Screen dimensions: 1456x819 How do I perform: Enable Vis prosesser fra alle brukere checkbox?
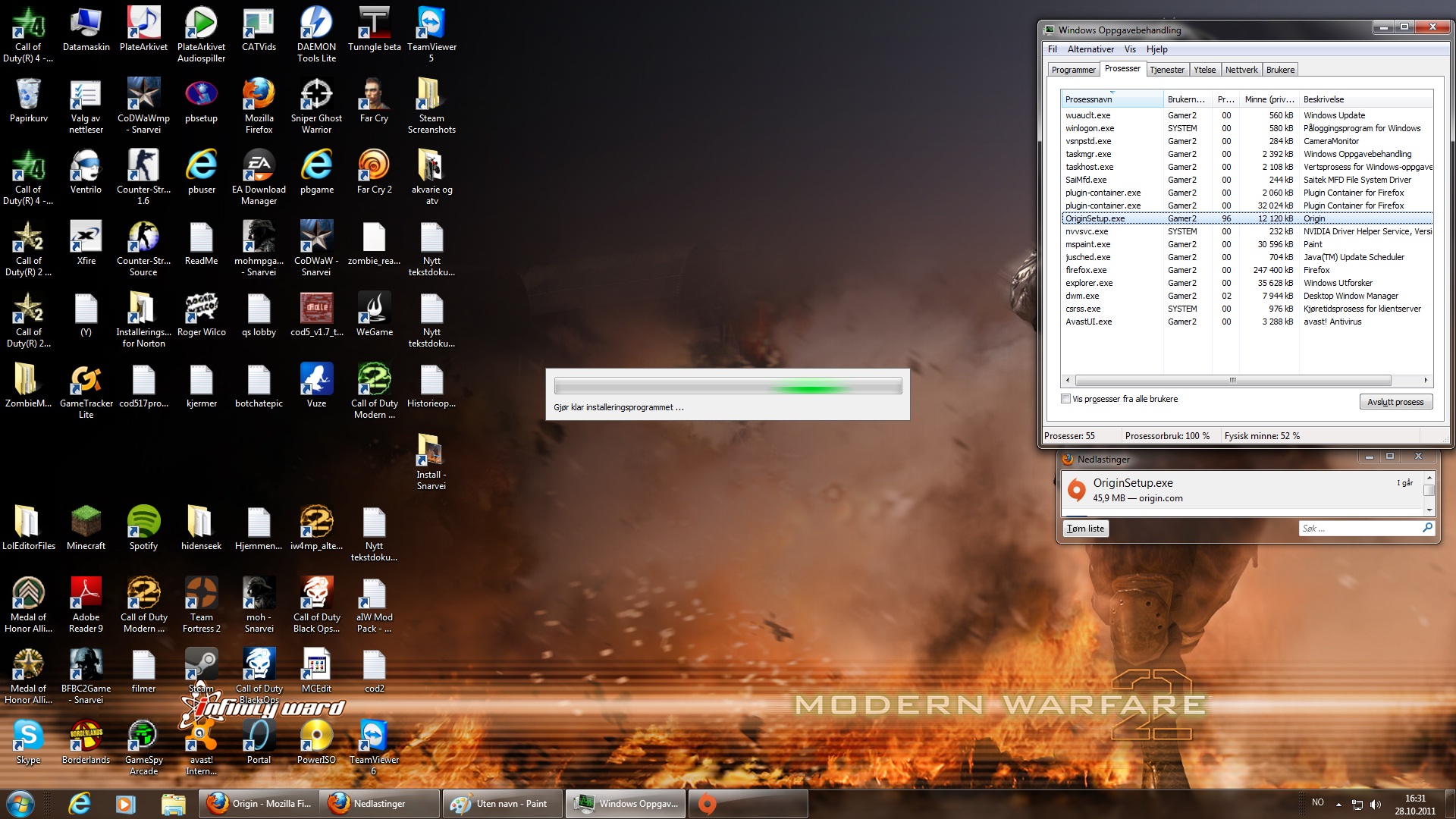pyautogui.click(x=1065, y=399)
